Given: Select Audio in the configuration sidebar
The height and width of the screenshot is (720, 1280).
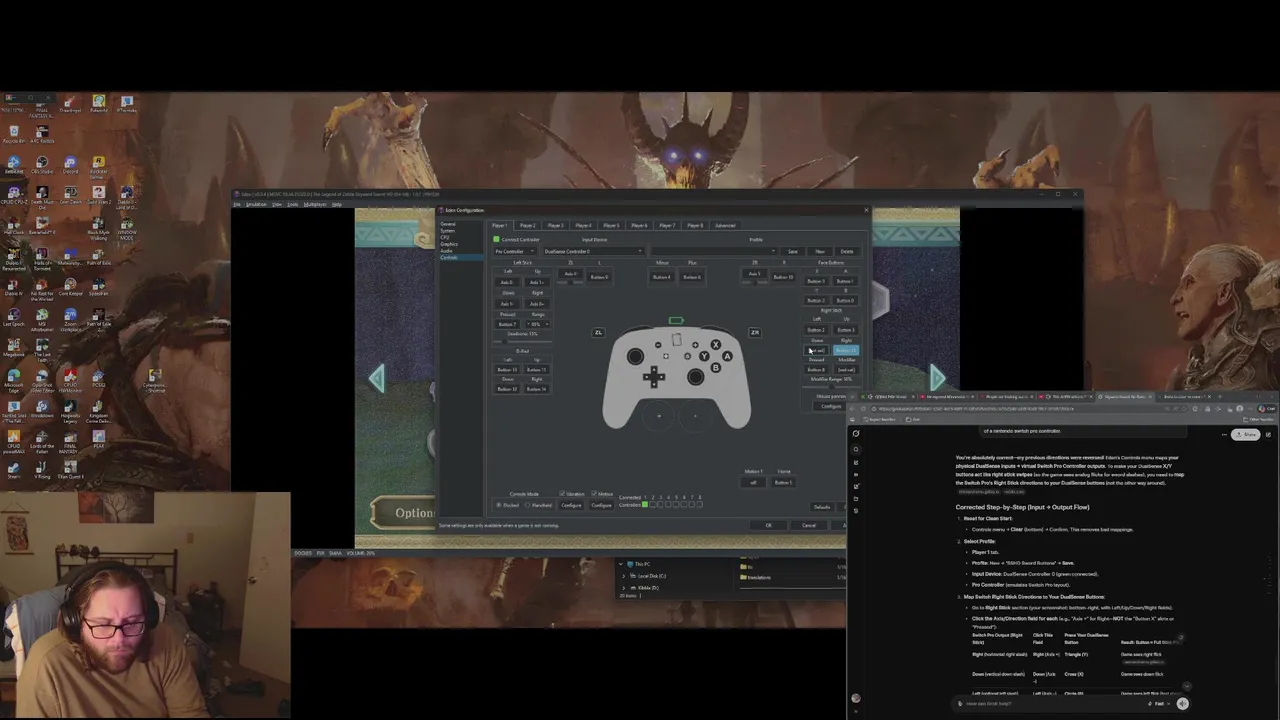Looking at the screenshot, I should coord(446,250).
